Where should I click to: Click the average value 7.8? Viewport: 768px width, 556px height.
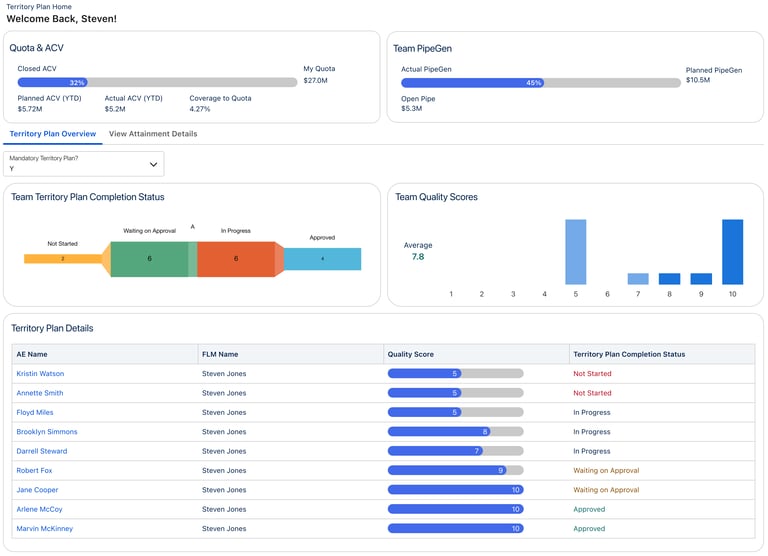[418, 257]
